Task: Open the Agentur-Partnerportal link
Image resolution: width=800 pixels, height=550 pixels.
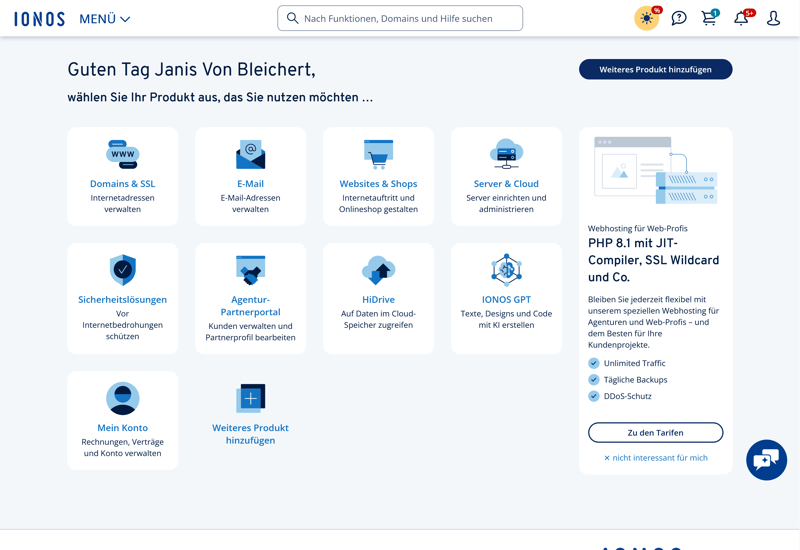Action: pos(251,306)
